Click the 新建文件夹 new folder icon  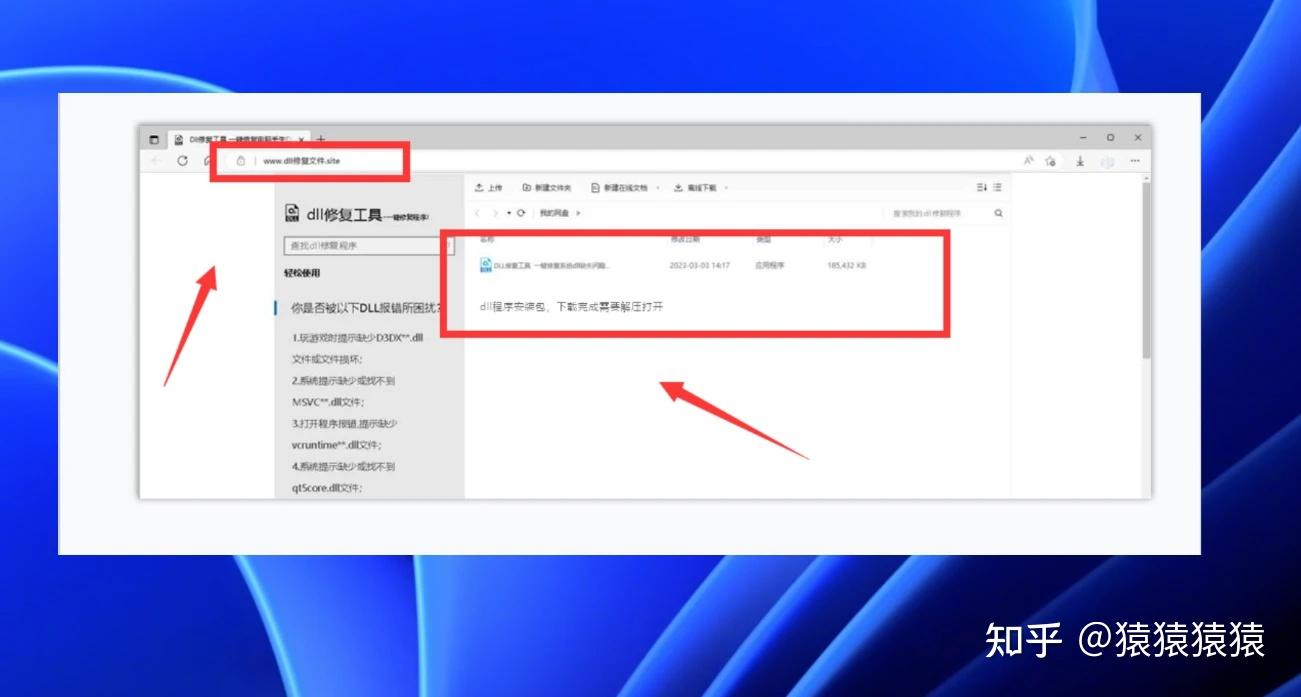(525, 186)
